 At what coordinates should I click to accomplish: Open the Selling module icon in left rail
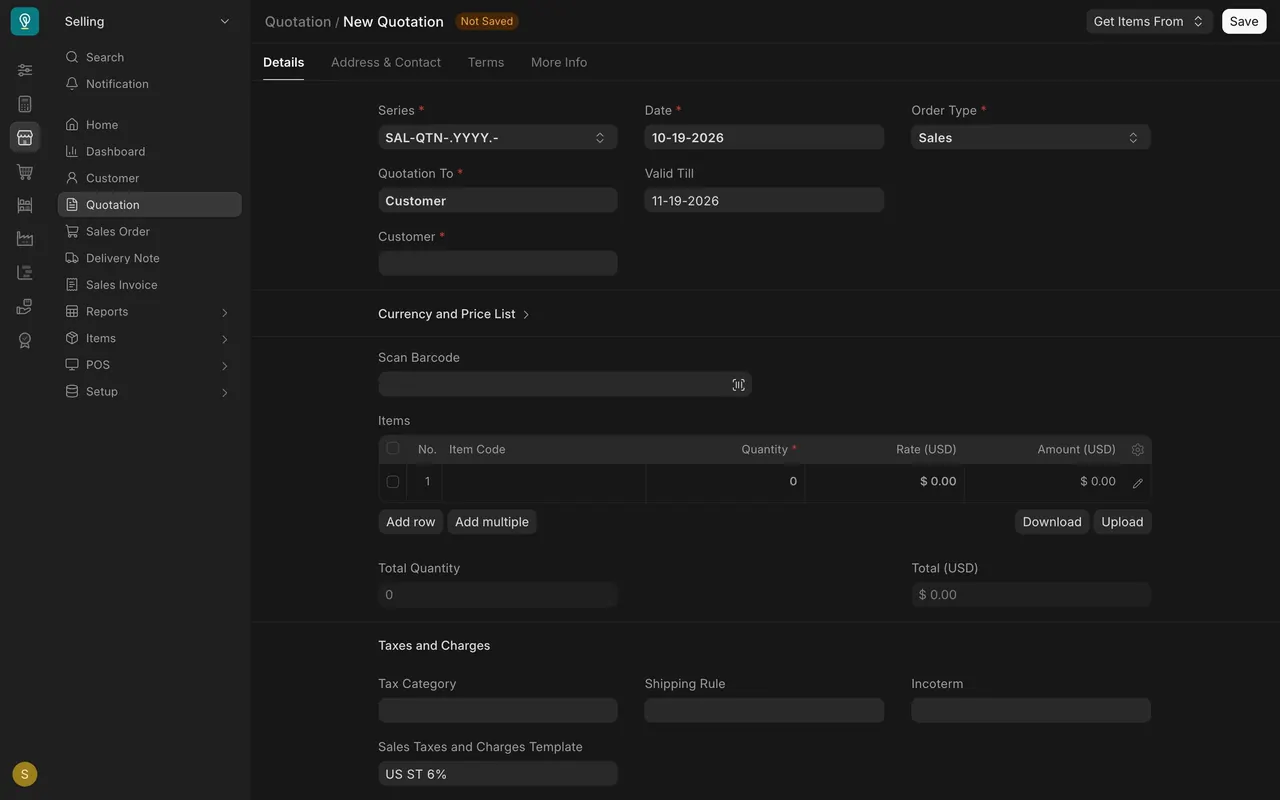(x=25, y=137)
